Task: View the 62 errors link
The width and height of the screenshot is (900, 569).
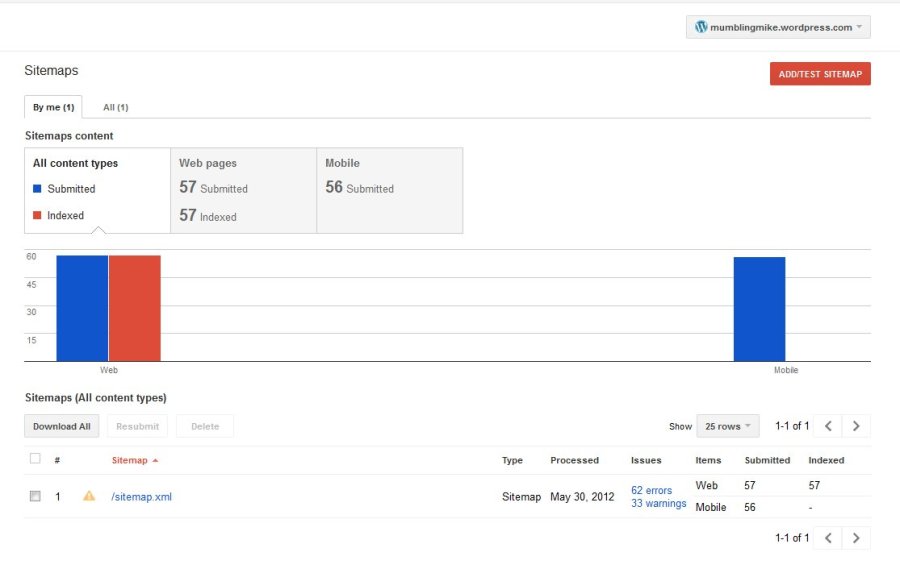Action: 651,490
